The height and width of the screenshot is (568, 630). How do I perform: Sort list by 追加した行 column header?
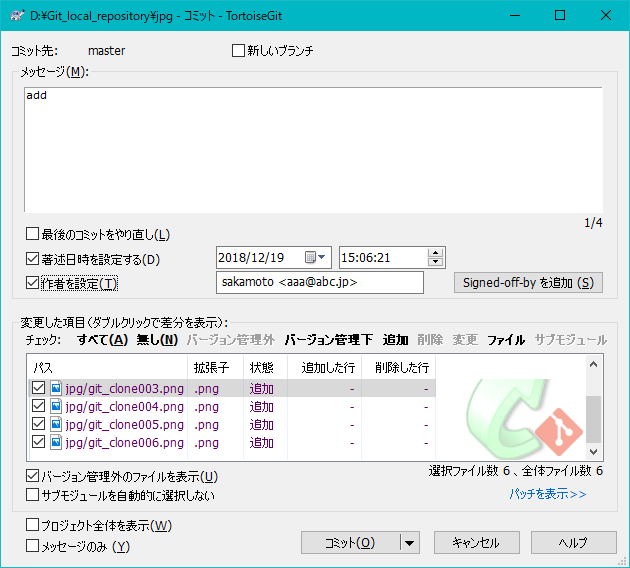(324, 367)
